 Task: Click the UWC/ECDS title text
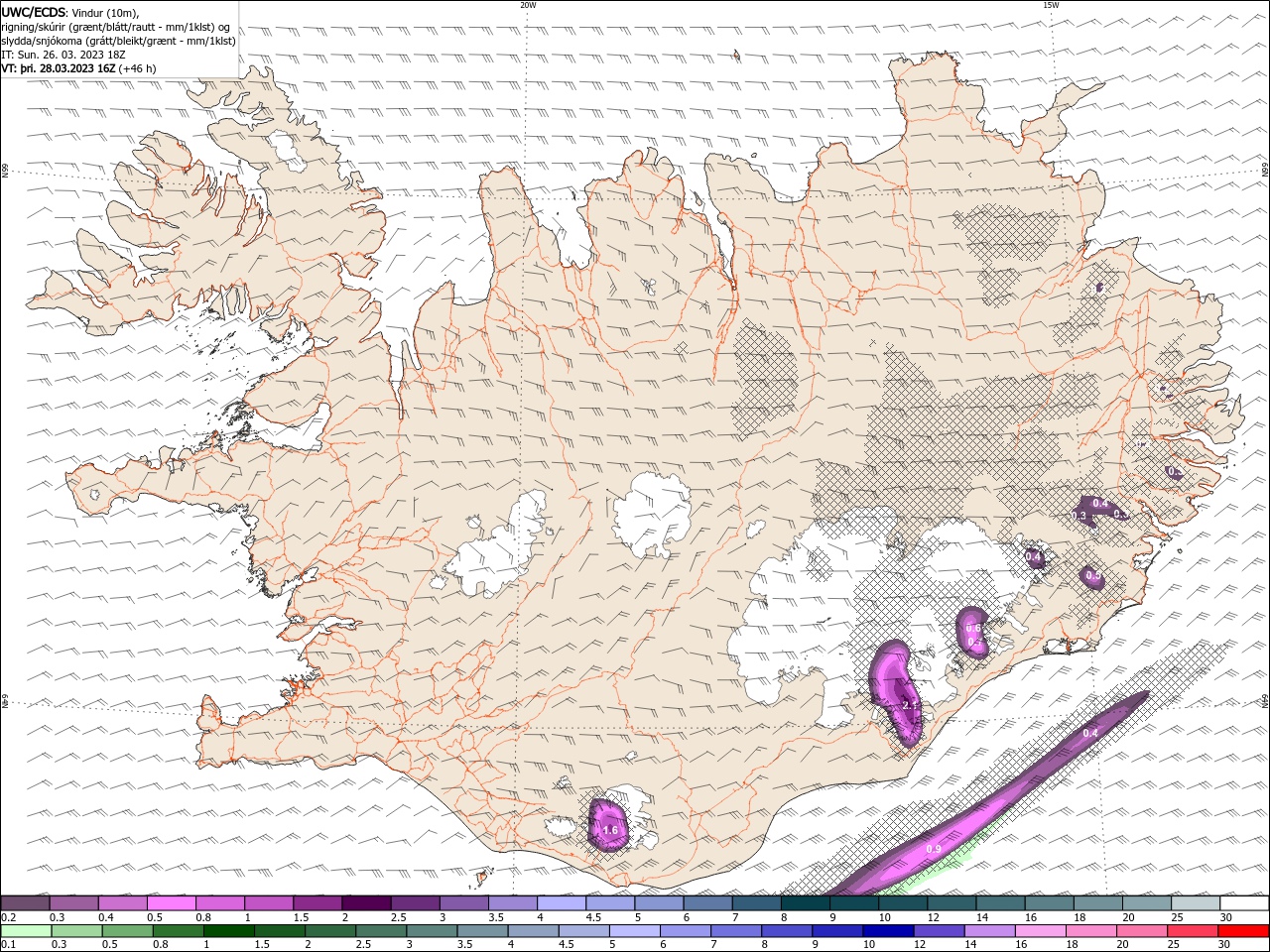click(x=34, y=12)
